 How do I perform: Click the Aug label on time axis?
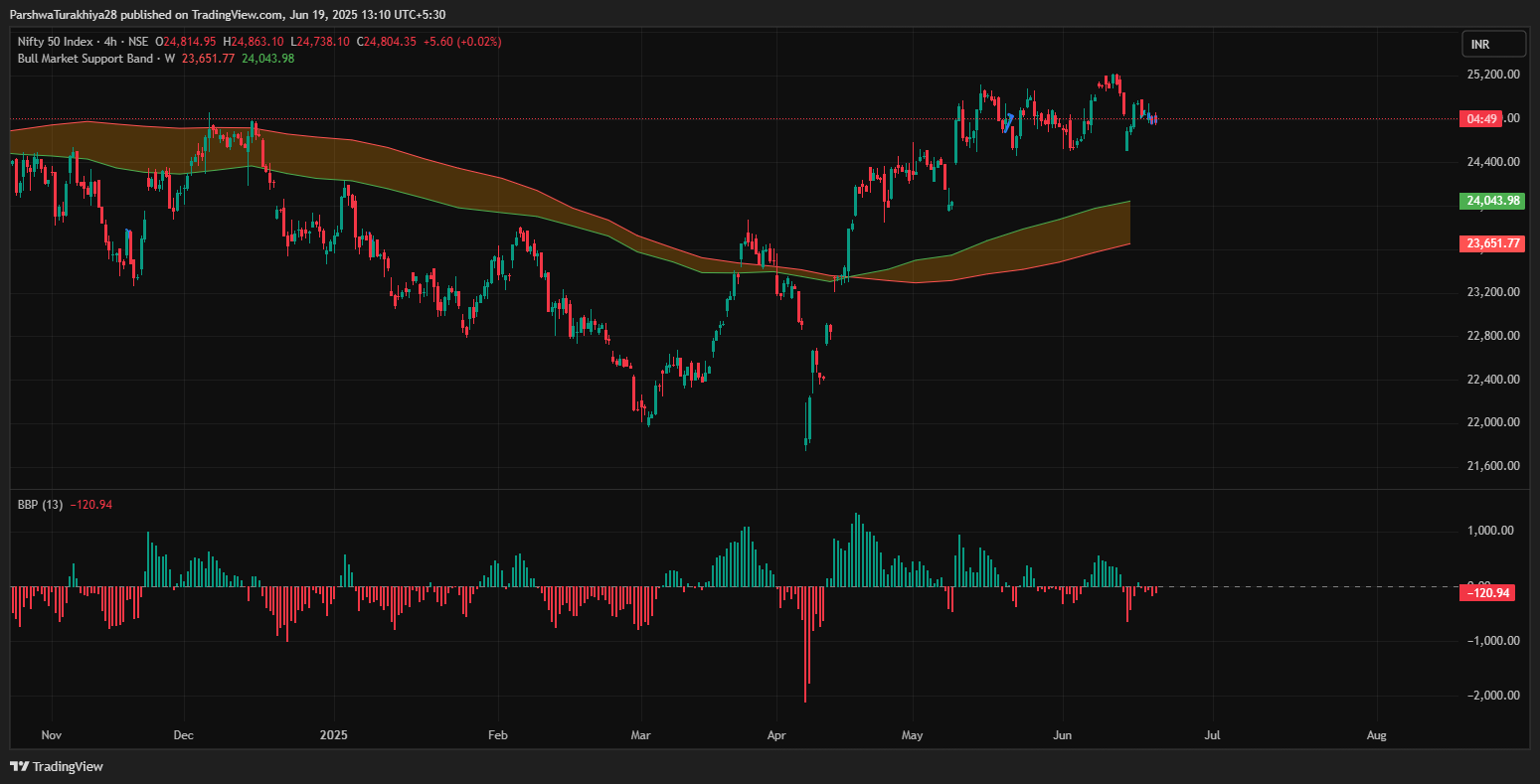click(x=1376, y=736)
